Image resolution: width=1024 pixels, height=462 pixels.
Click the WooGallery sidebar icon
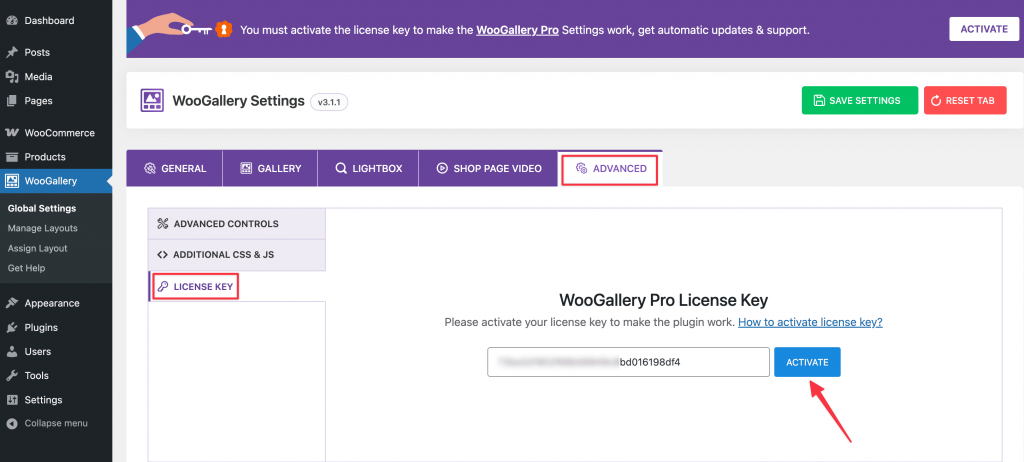click(x=12, y=181)
